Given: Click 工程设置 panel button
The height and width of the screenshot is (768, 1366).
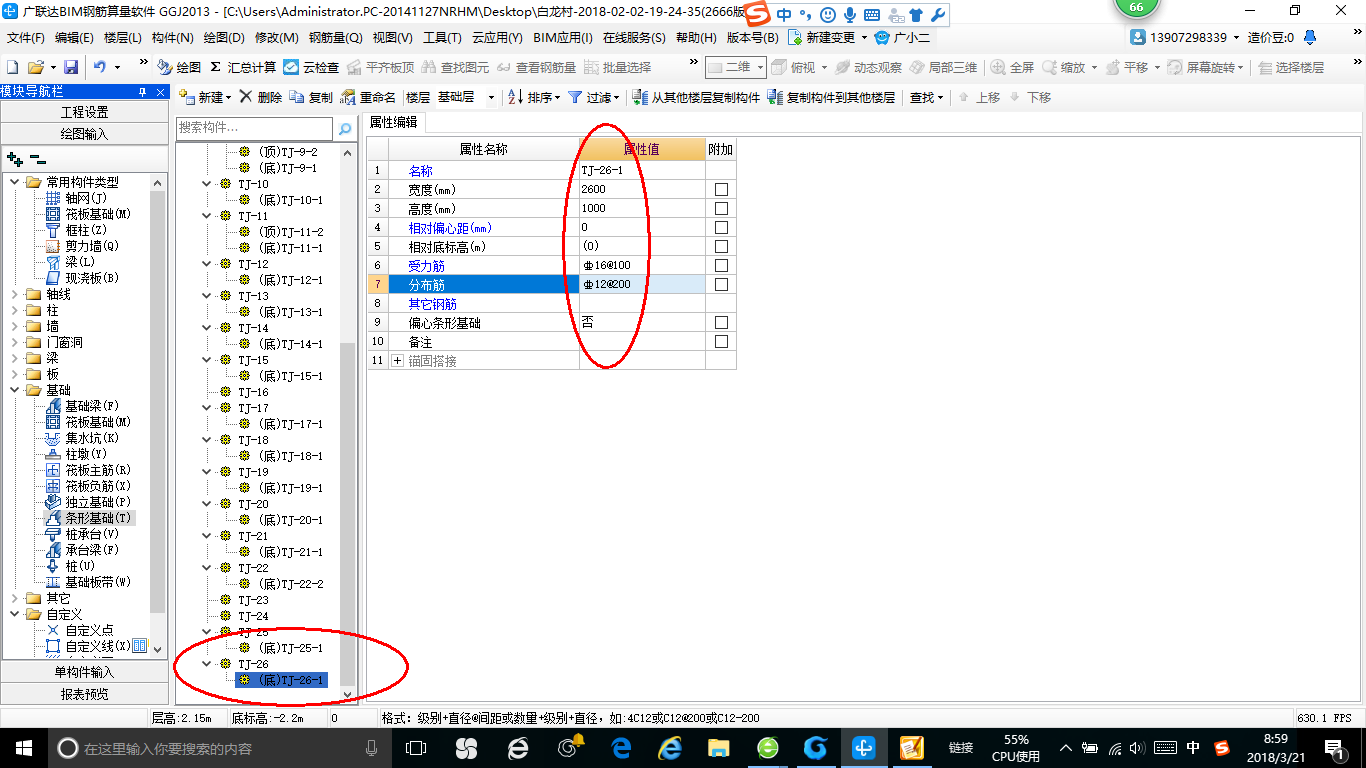Looking at the screenshot, I should 84,112.
